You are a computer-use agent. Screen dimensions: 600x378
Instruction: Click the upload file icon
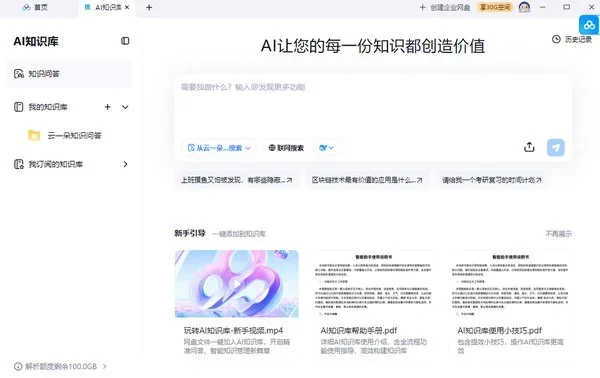click(529, 147)
